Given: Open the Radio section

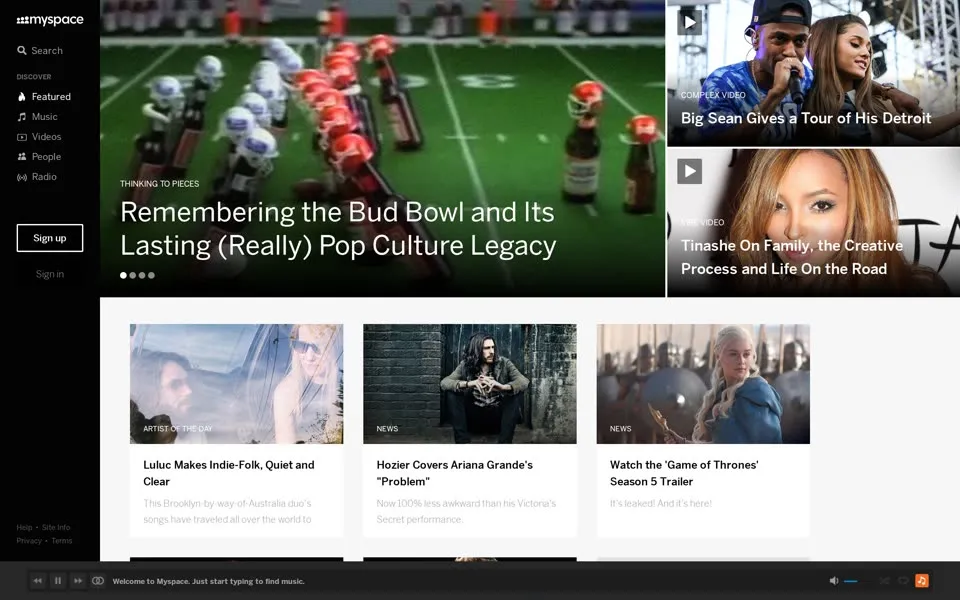Looking at the screenshot, I should pyautogui.click(x=37, y=177).
